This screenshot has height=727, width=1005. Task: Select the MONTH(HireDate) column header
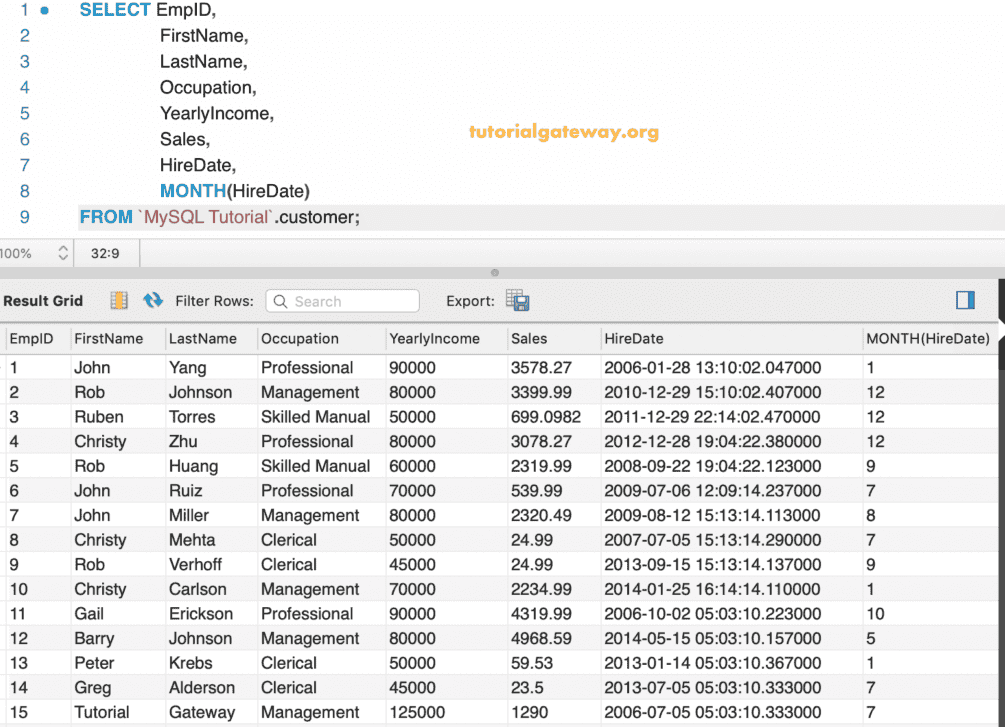pyautogui.click(x=927, y=339)
